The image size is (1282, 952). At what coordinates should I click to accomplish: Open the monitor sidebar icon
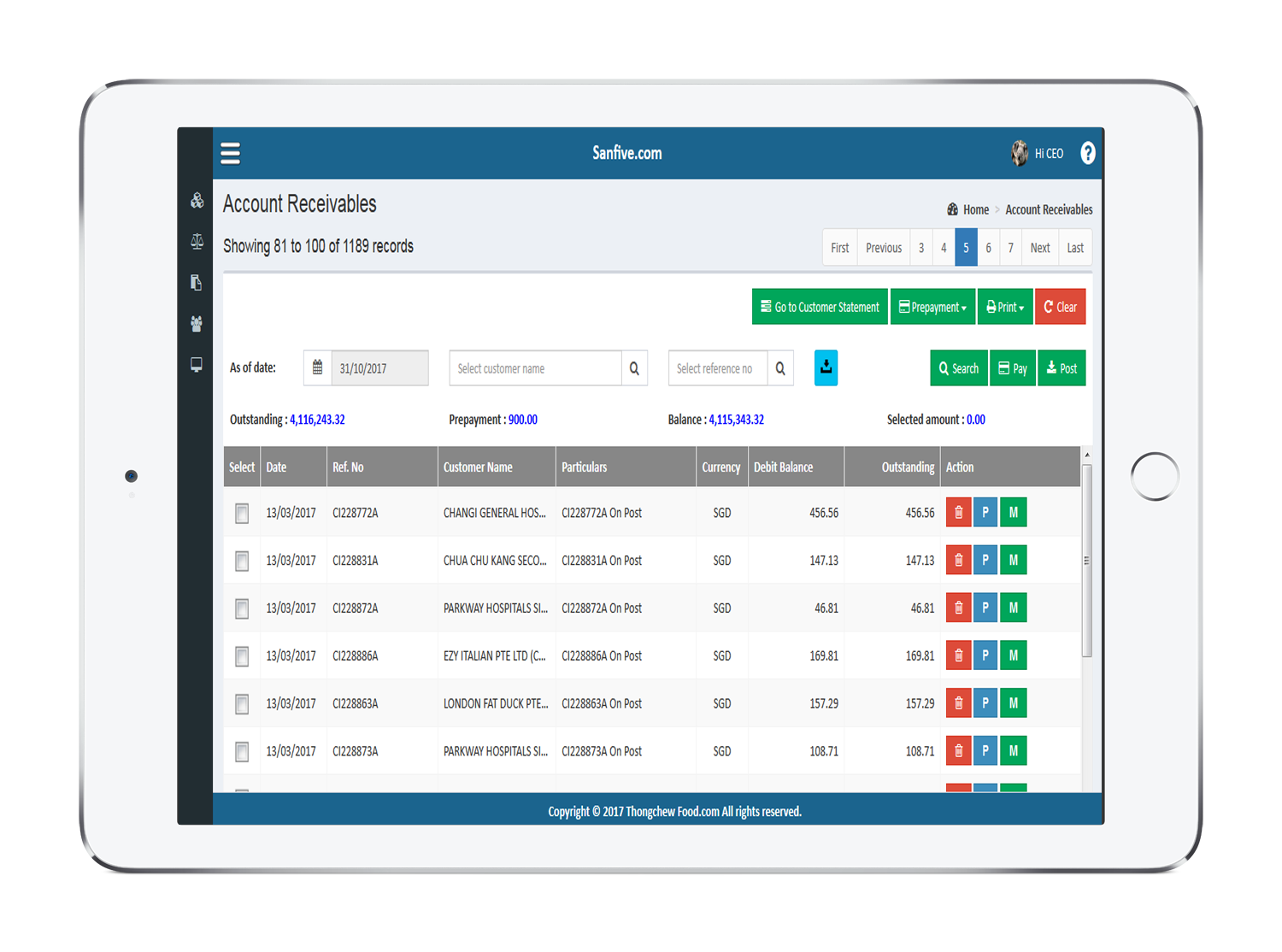(197, 365)
